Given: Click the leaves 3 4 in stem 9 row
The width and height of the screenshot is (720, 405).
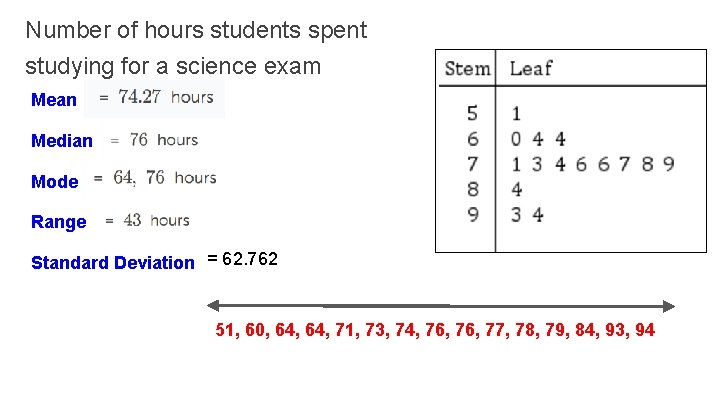Looking at the screenshot, I should coord(527,214).
